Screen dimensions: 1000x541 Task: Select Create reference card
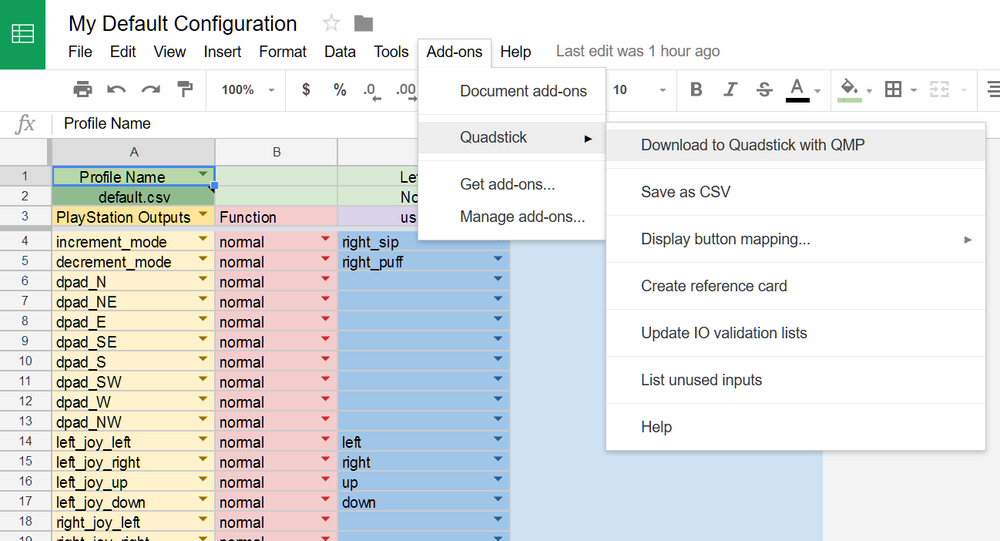coord(795,286)
